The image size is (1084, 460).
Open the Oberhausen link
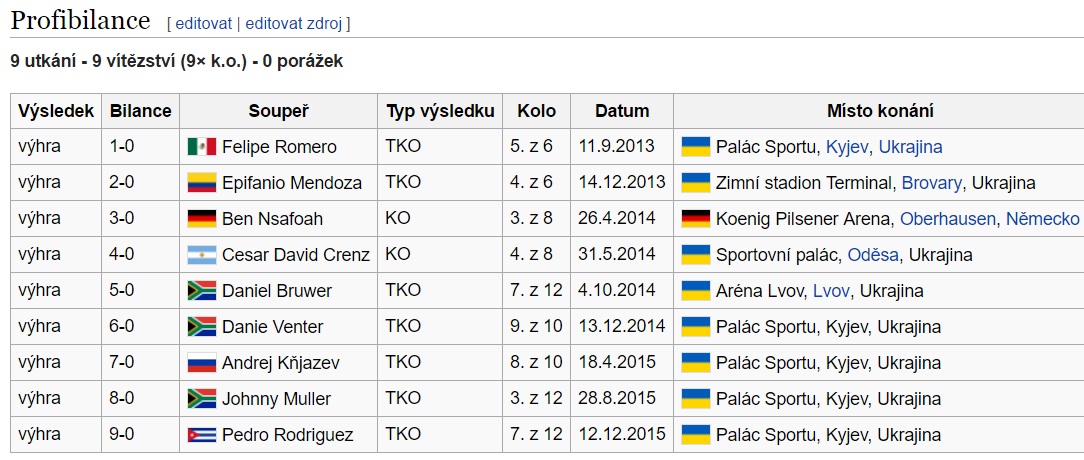[948, 219]
